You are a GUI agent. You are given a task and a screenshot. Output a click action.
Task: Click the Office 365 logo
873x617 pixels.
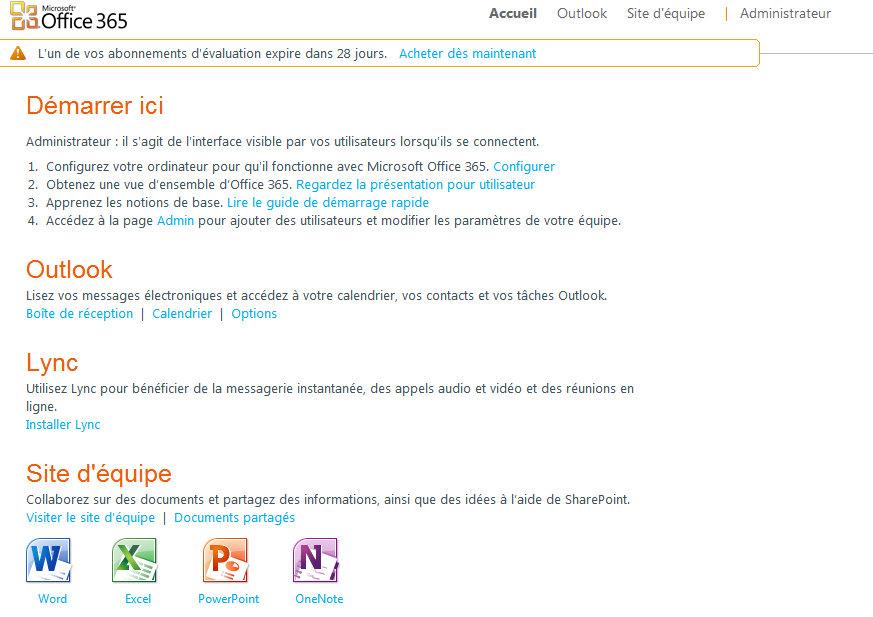click(68, 16)
